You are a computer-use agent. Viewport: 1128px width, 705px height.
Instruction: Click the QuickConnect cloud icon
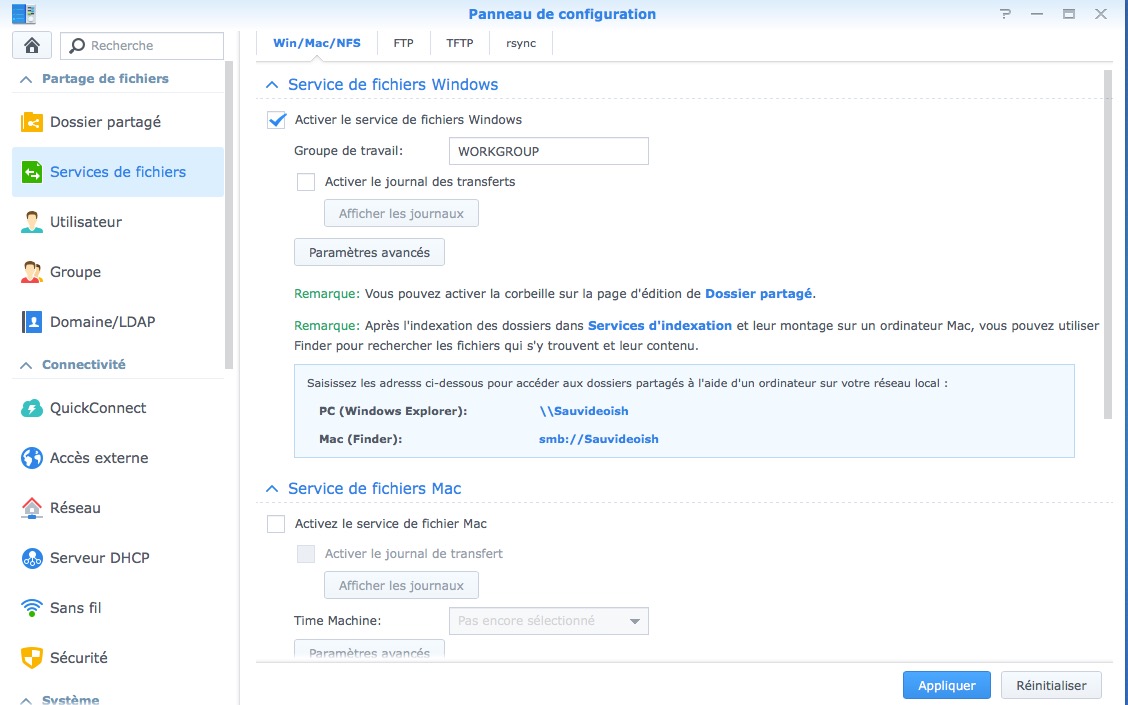coord(32,408)
